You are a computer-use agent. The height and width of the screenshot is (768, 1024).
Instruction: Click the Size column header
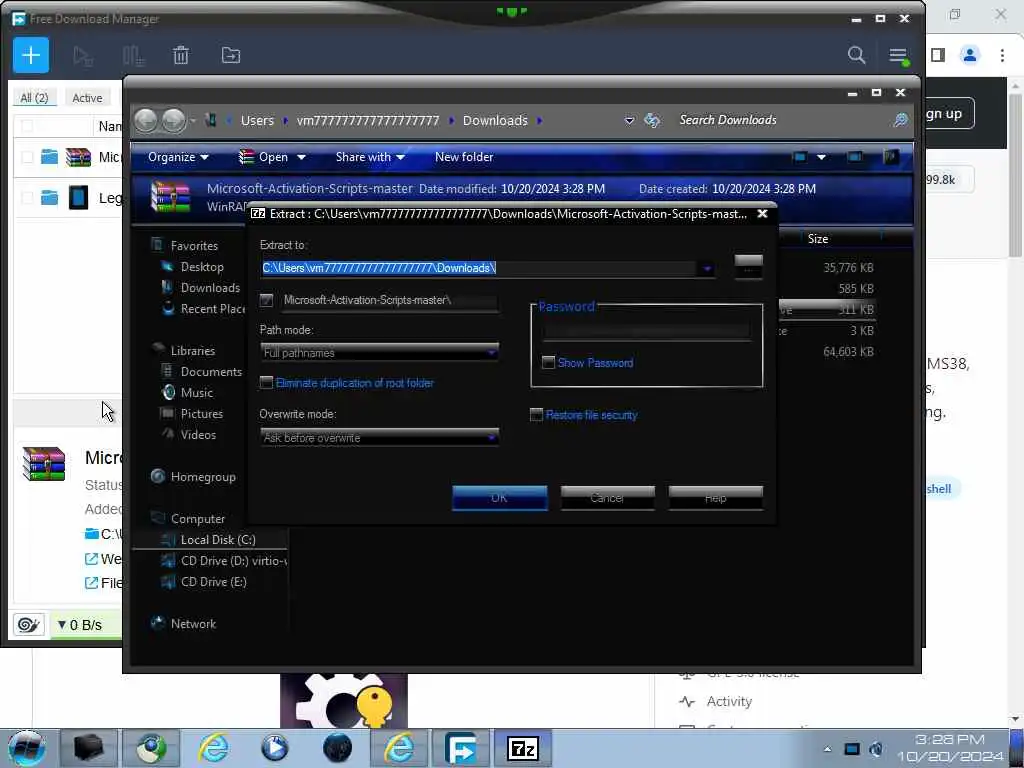pyautogui.click(x=818, y=238)
